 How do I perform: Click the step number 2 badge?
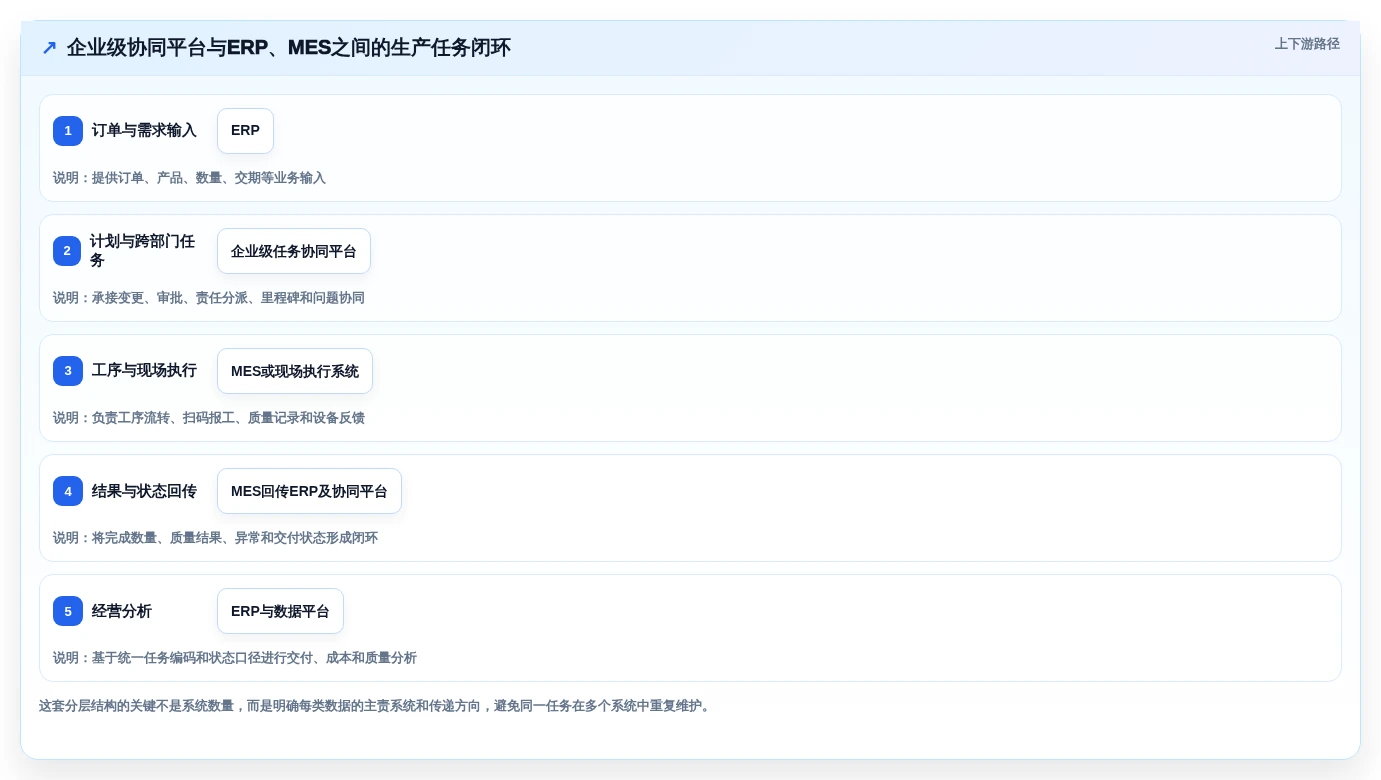tap(67, 251)
